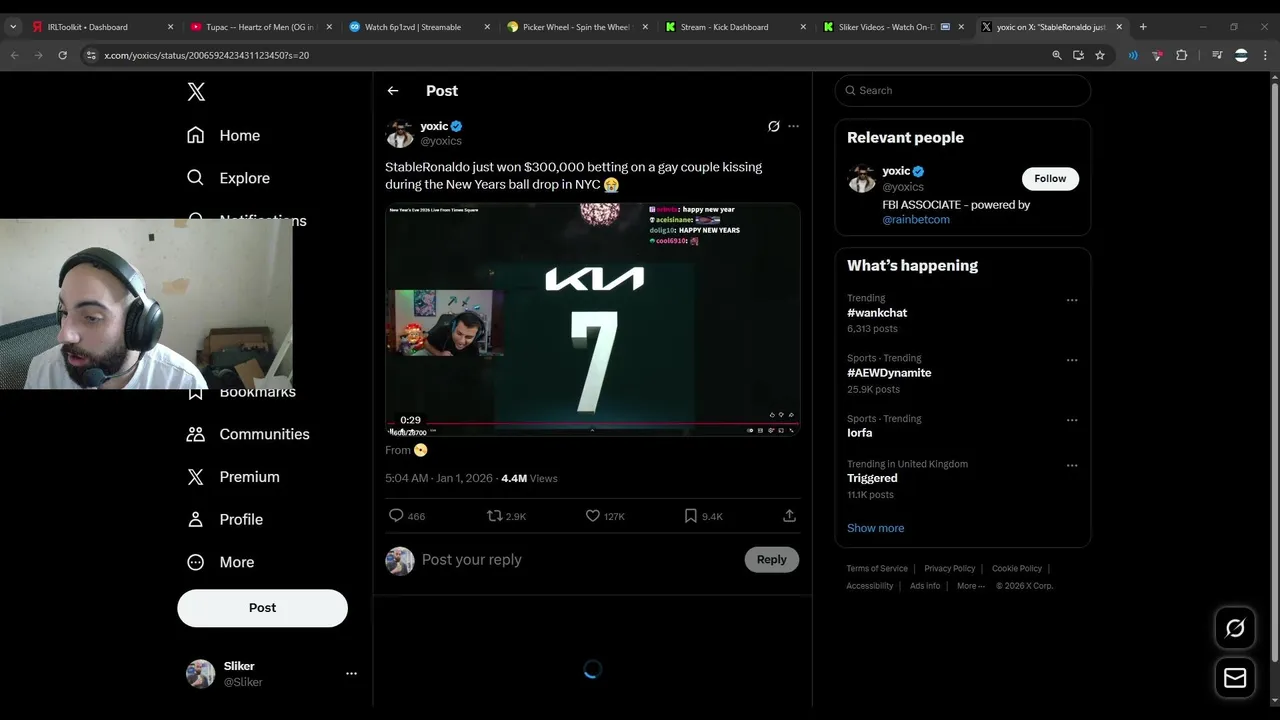The image size is (1280, 720).
Task: Switch to the Tupac Heartz of Men tab
Action: click(260, 27)
